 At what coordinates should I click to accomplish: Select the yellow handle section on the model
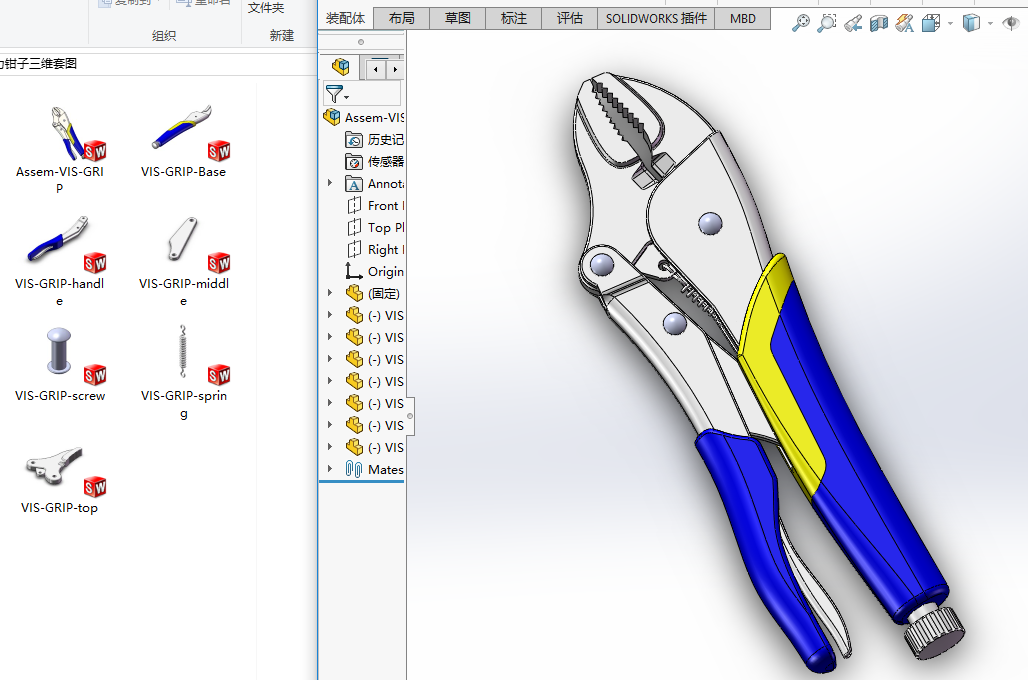click(782, 380)
